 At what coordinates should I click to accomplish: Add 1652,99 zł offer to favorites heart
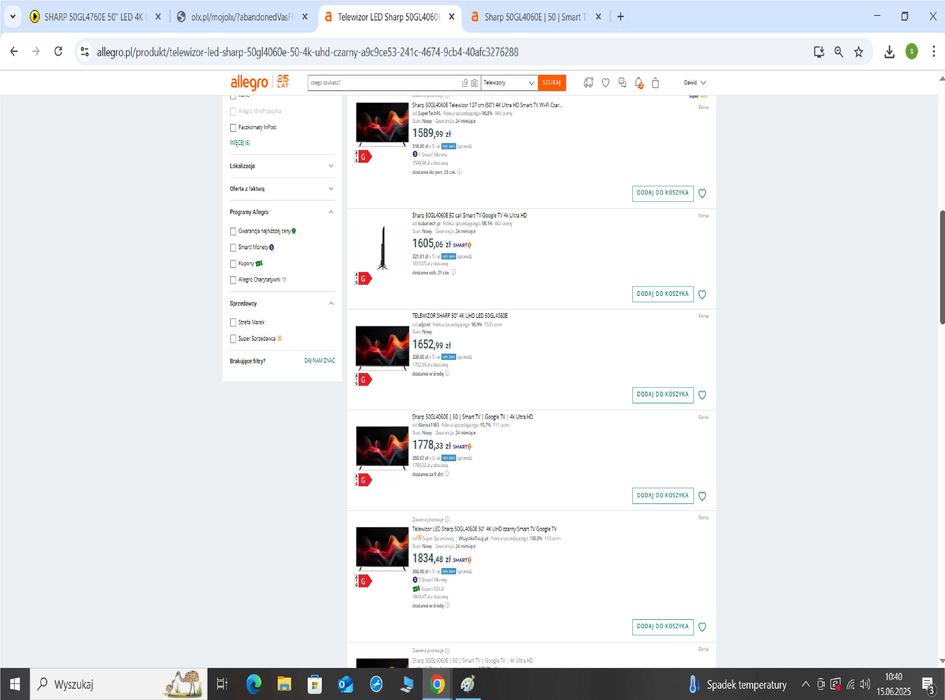pos(702,395)
